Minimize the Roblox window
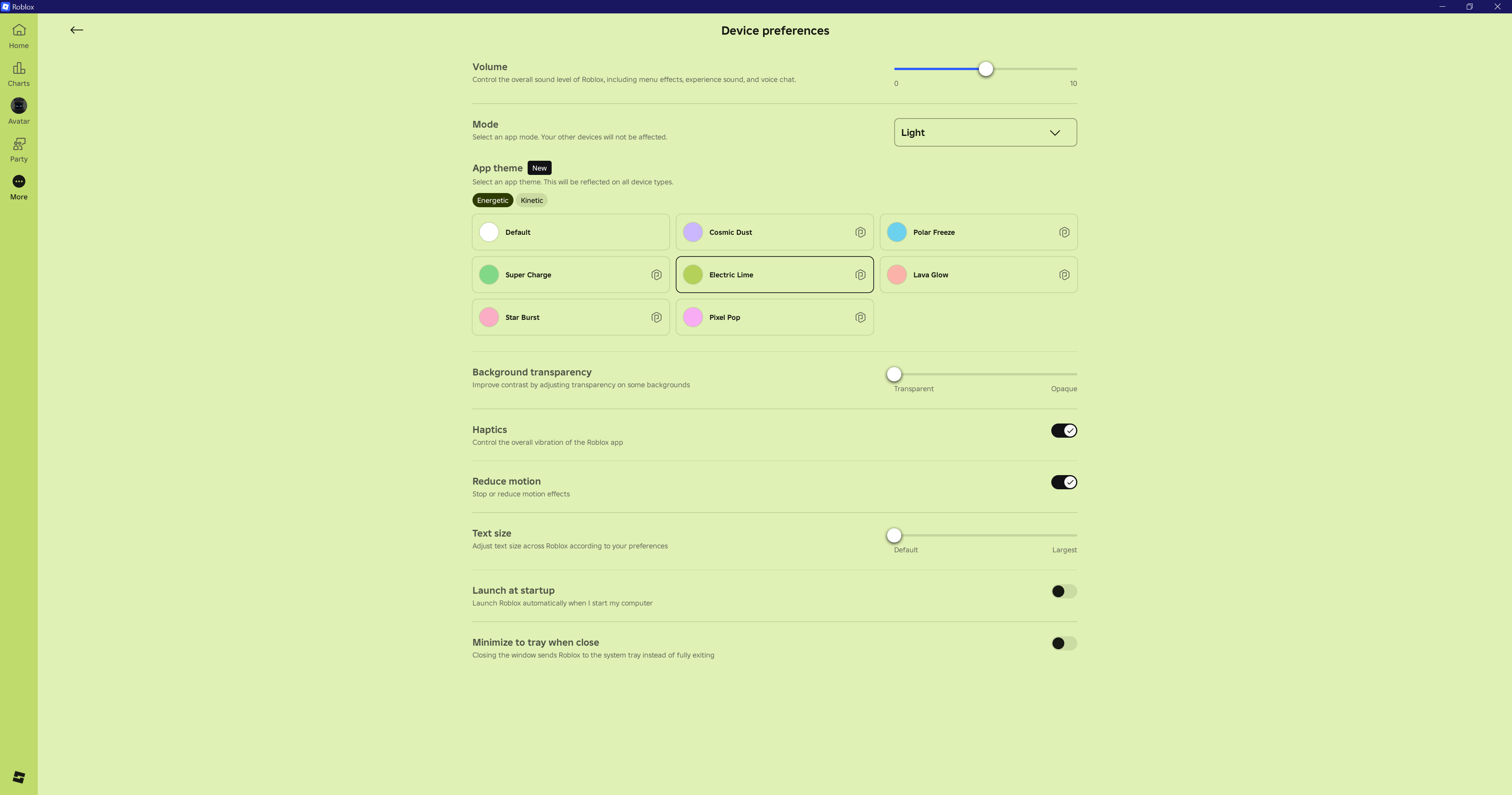1512x795 pixels. click(x=1442, y=6)
